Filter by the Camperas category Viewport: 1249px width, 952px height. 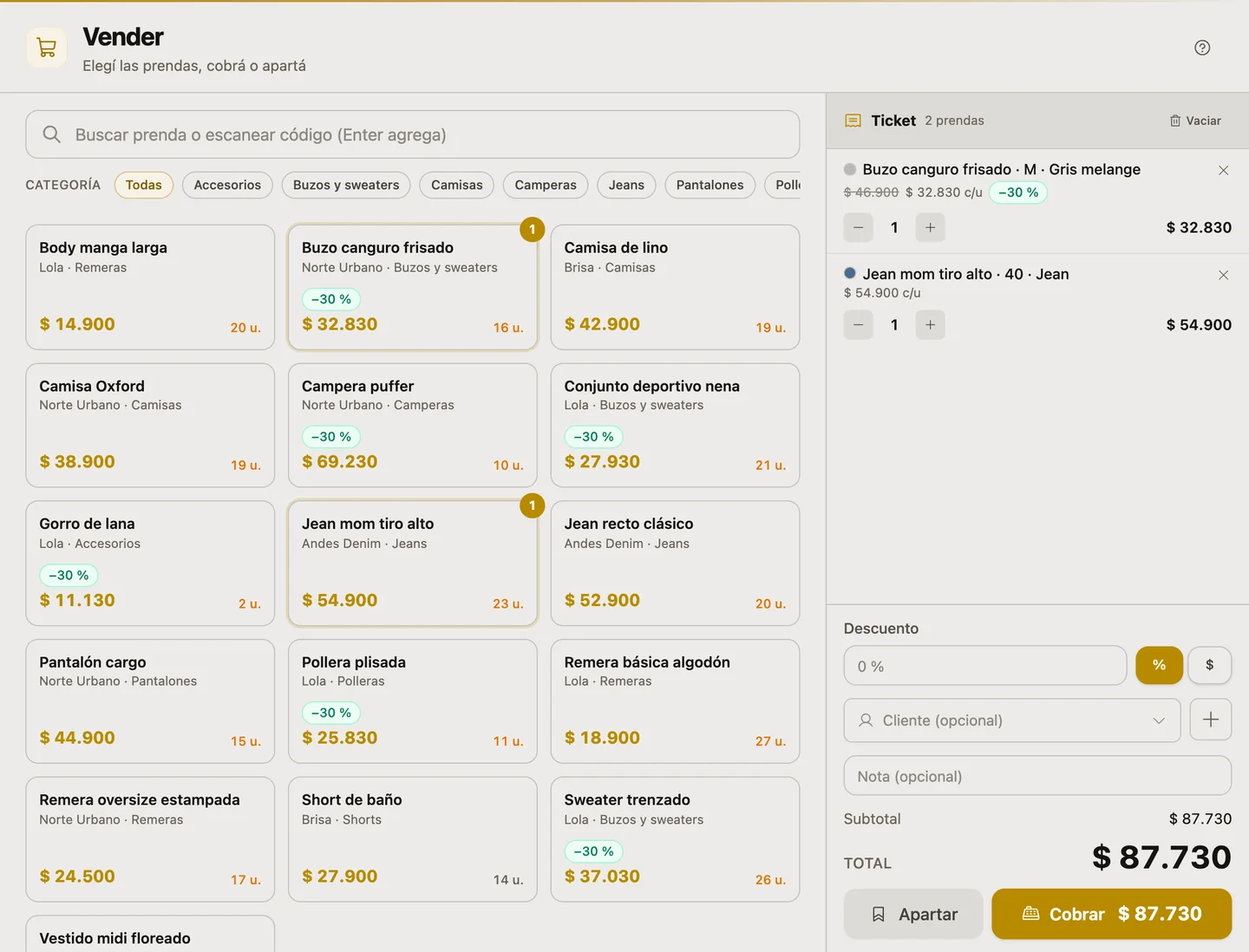(546, 185)
